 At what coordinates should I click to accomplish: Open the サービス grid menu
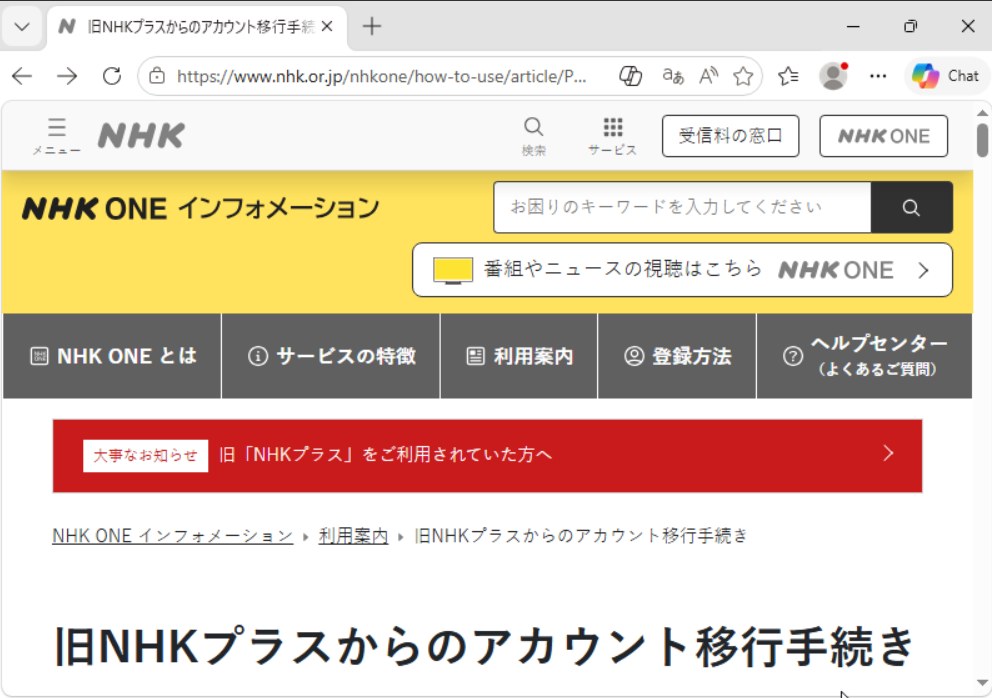coord(612,136)
